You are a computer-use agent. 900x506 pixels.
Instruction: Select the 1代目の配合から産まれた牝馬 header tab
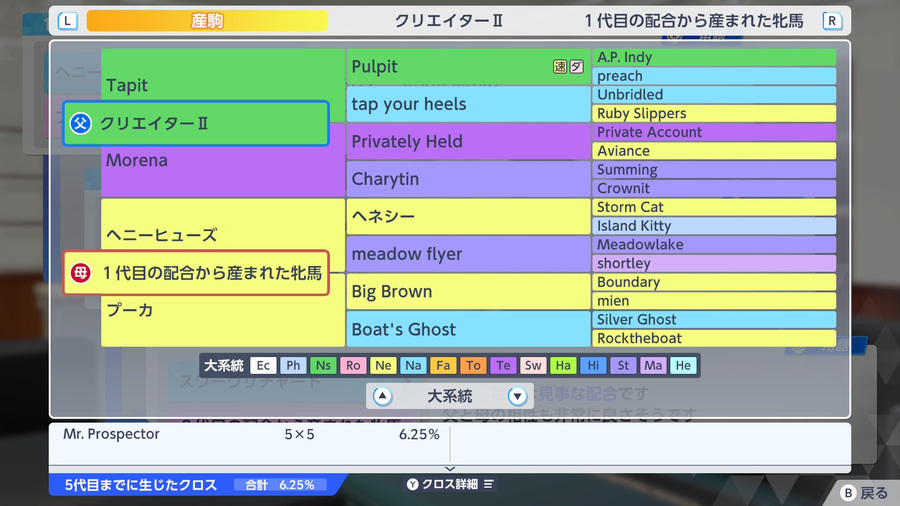pyautogui.click(x=695, y=21)
